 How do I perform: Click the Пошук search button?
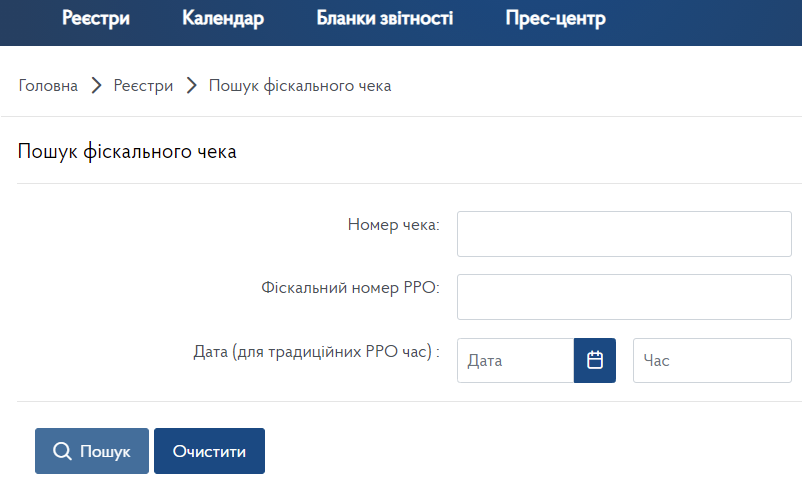(92, 451)
